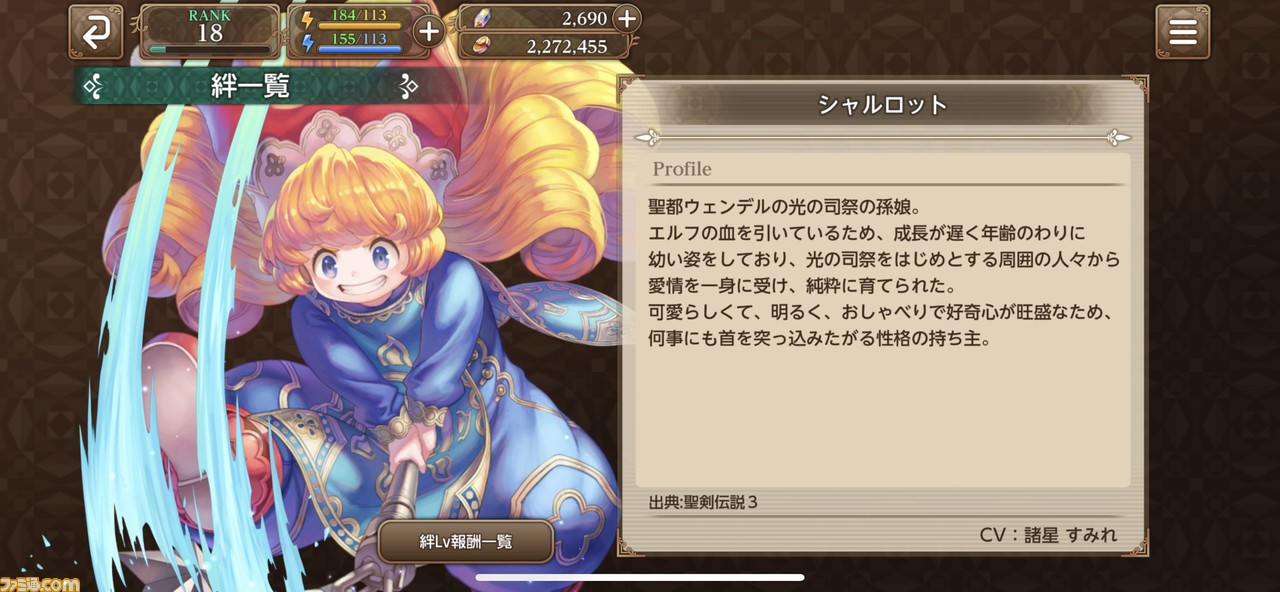Tap the RANK 18 experience bar
The image size is (1280, 592).
point(210,48)
